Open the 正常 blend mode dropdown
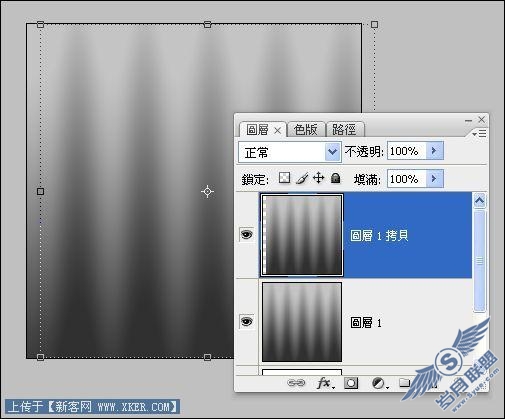Image resolution: width=505 pixels, height=419 pixels. [x=290, y=152]
